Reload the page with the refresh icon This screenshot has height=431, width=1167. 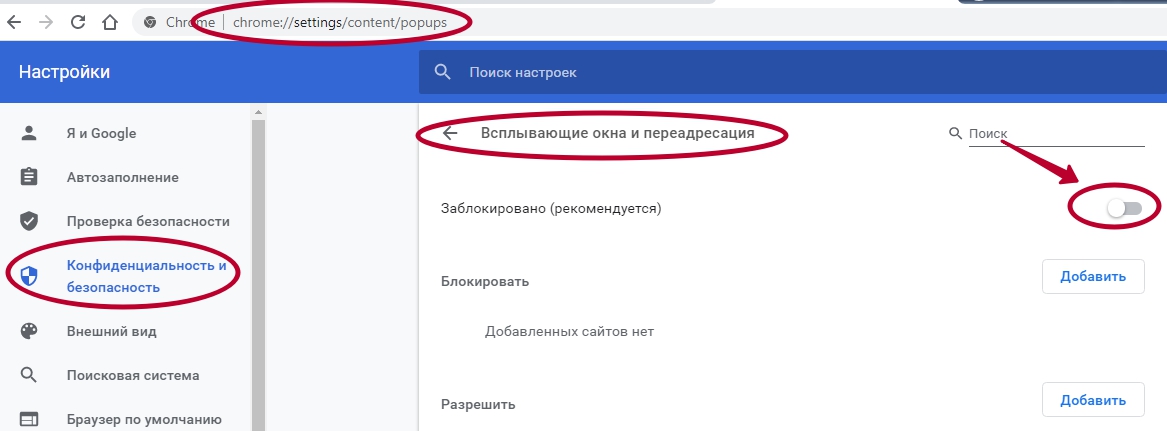[79, 21]
